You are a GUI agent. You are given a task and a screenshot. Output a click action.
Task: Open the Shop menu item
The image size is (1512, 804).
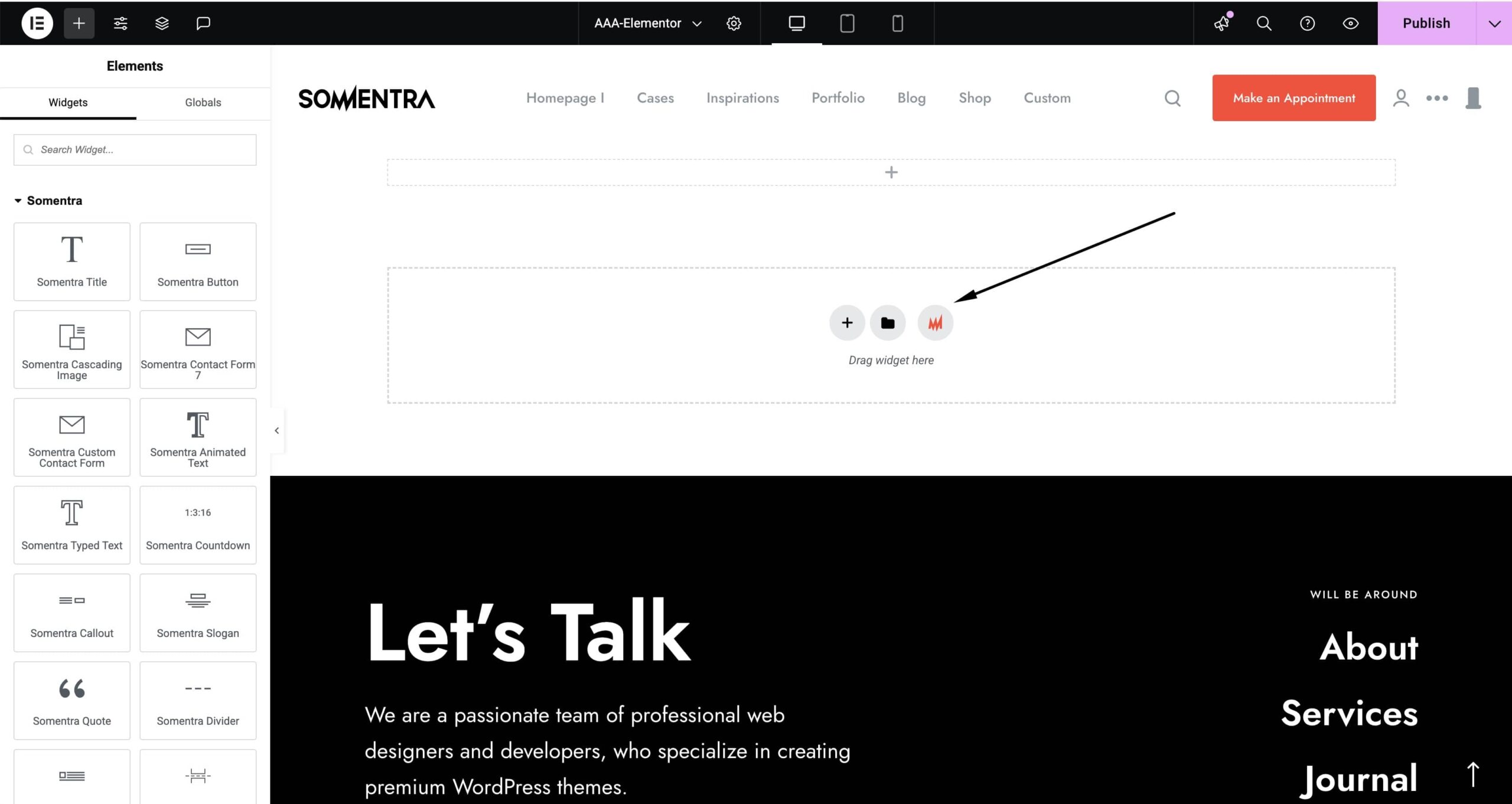[x=975, y=98]
